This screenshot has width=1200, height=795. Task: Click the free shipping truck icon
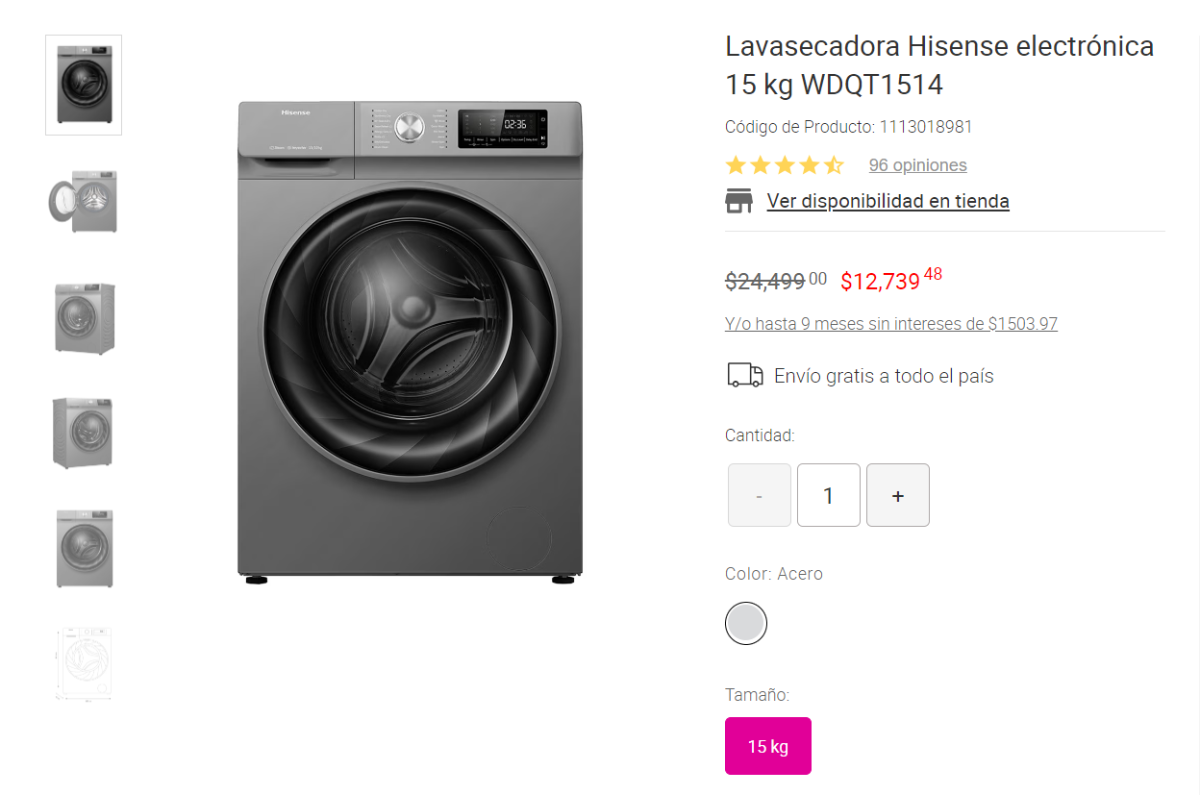[x=744, y=375]
